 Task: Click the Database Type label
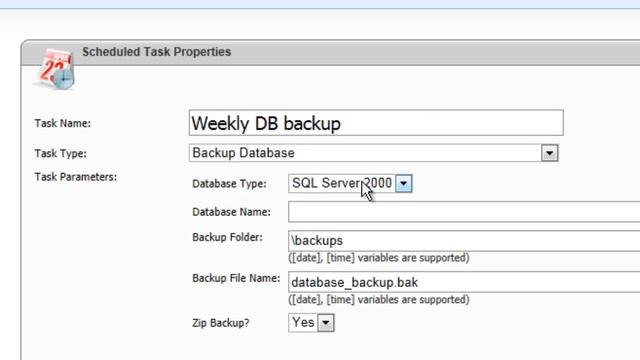tap(229, 184)
